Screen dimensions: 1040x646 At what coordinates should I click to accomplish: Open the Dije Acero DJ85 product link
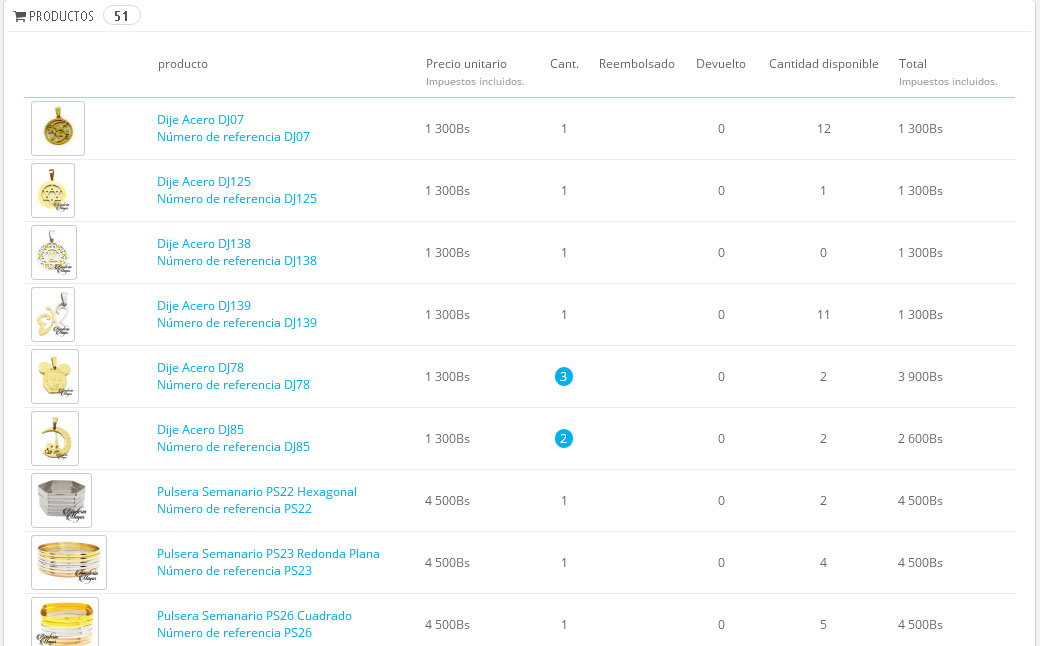(200, 430)
